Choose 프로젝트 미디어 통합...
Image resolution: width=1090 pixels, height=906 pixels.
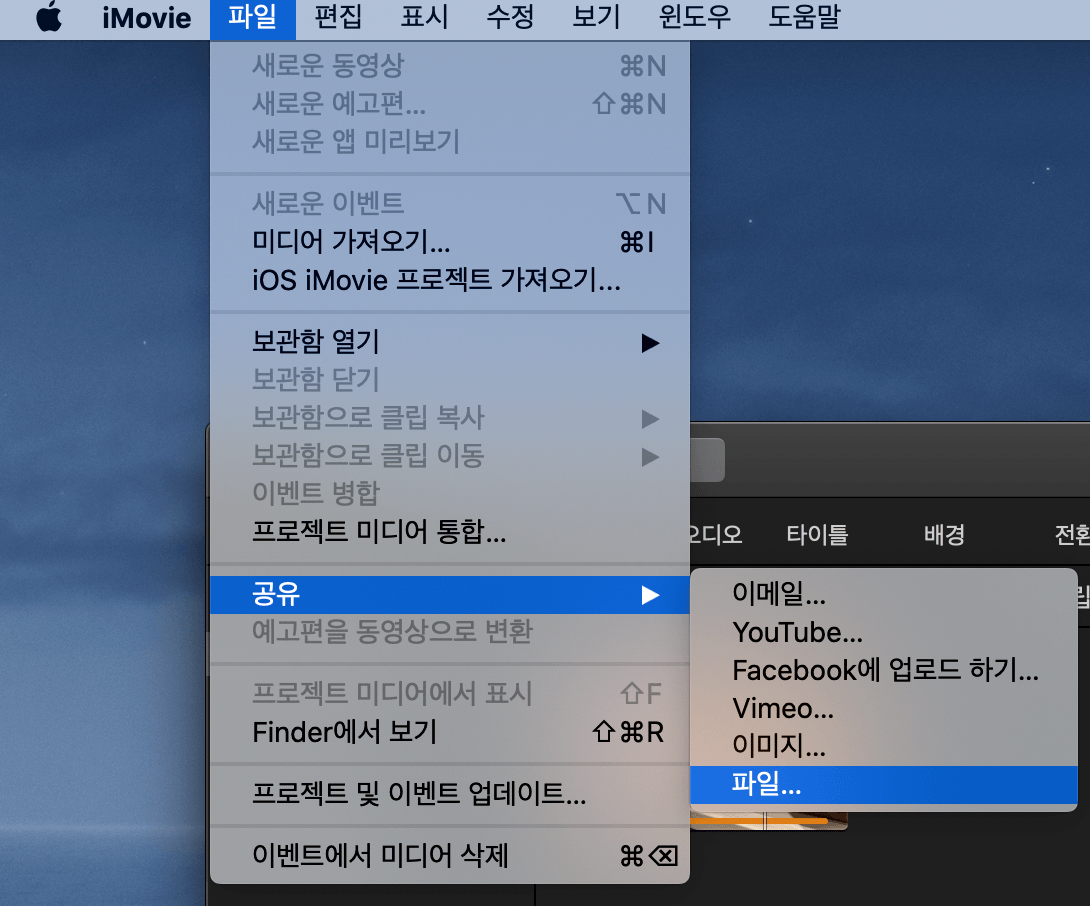tap(450, 532)
